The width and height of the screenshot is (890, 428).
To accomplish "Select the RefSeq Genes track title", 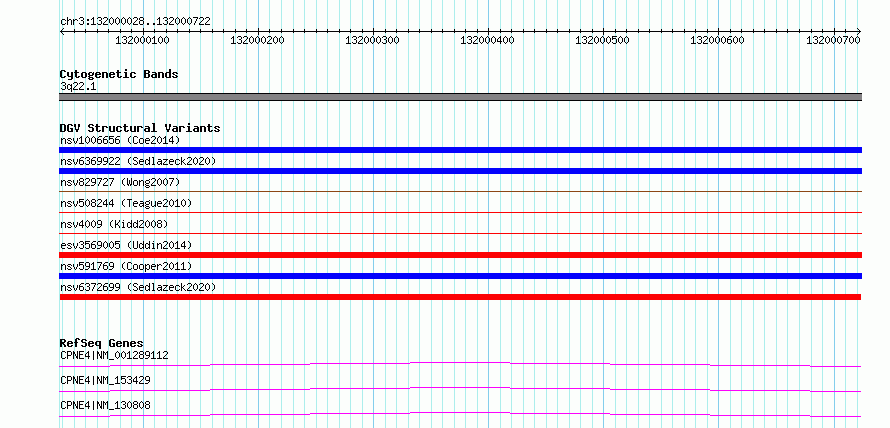I will (x=102, y=343).
